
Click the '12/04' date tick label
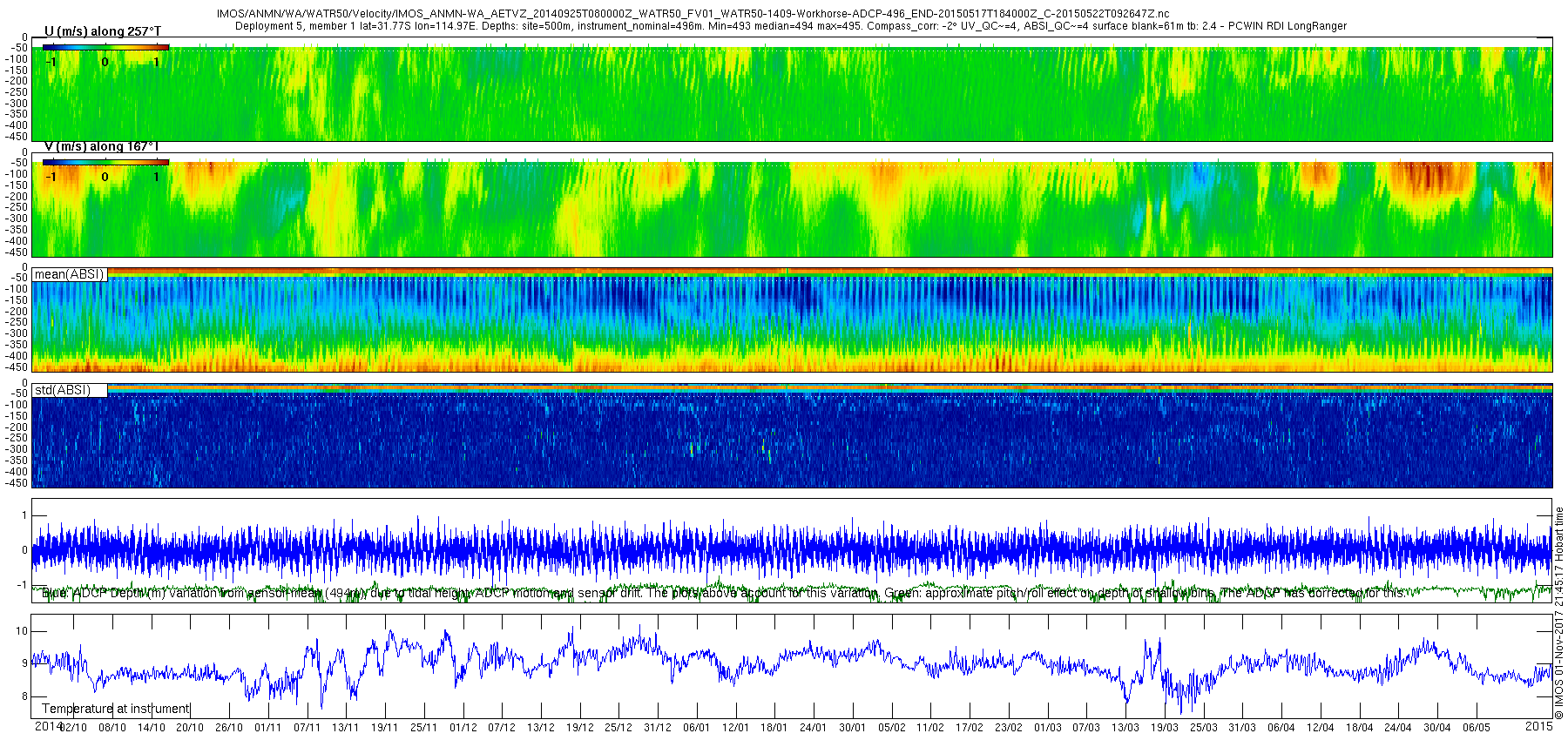1321,728
